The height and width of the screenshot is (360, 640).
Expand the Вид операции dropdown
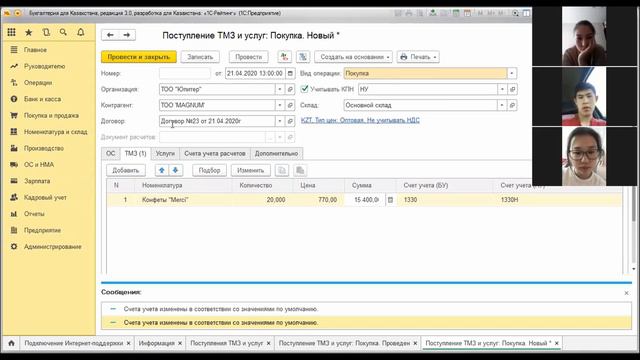[x=512, y=73]
